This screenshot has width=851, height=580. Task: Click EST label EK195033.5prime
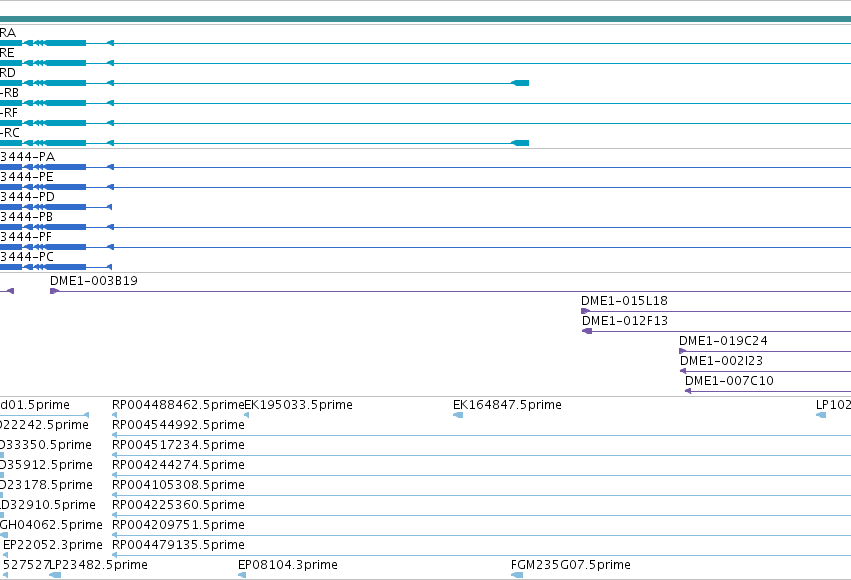pyautogui.click(x=299, y=405)
